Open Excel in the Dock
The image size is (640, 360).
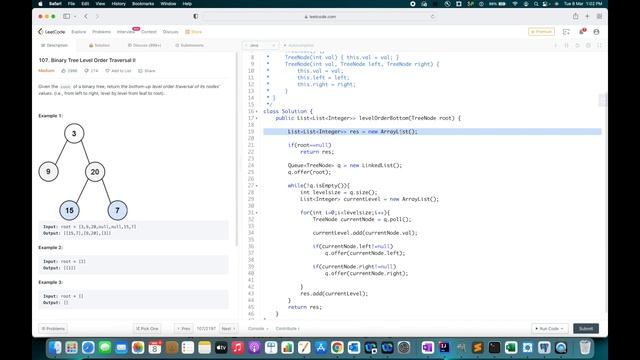(511, 347)
